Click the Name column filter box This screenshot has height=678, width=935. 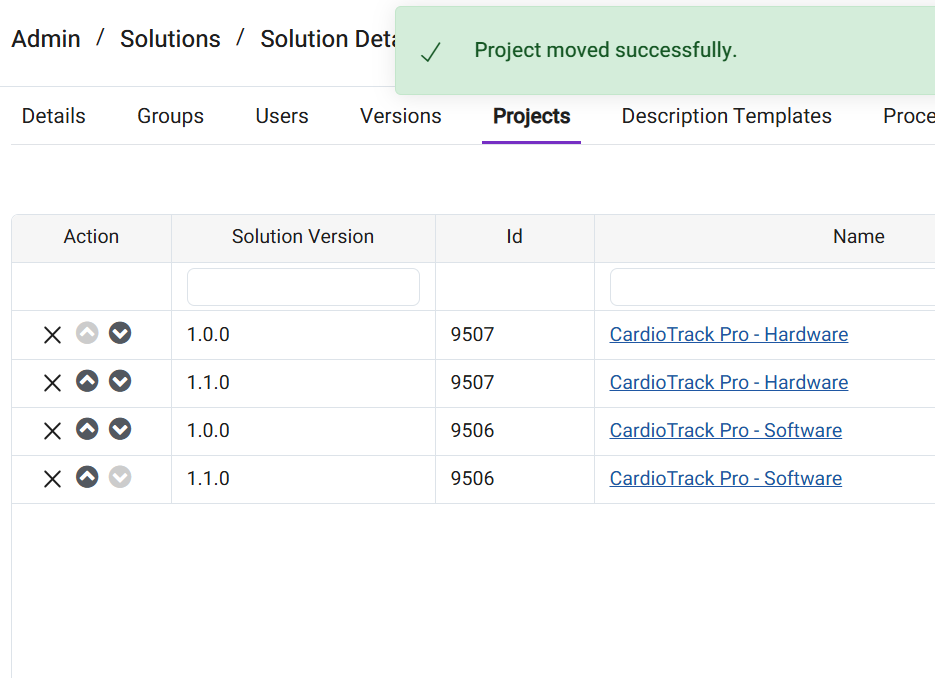click(772, 287)
